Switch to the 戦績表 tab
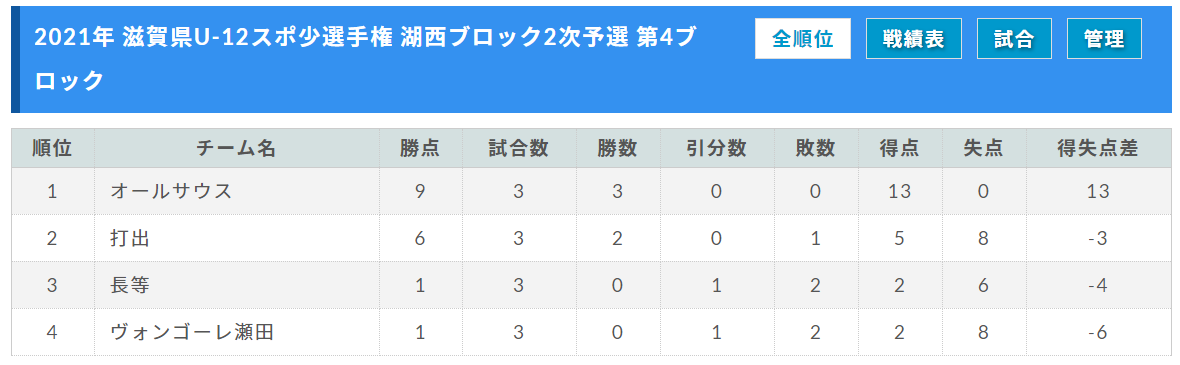This screenshot has width=1180, height=365. tap(914, 39)
